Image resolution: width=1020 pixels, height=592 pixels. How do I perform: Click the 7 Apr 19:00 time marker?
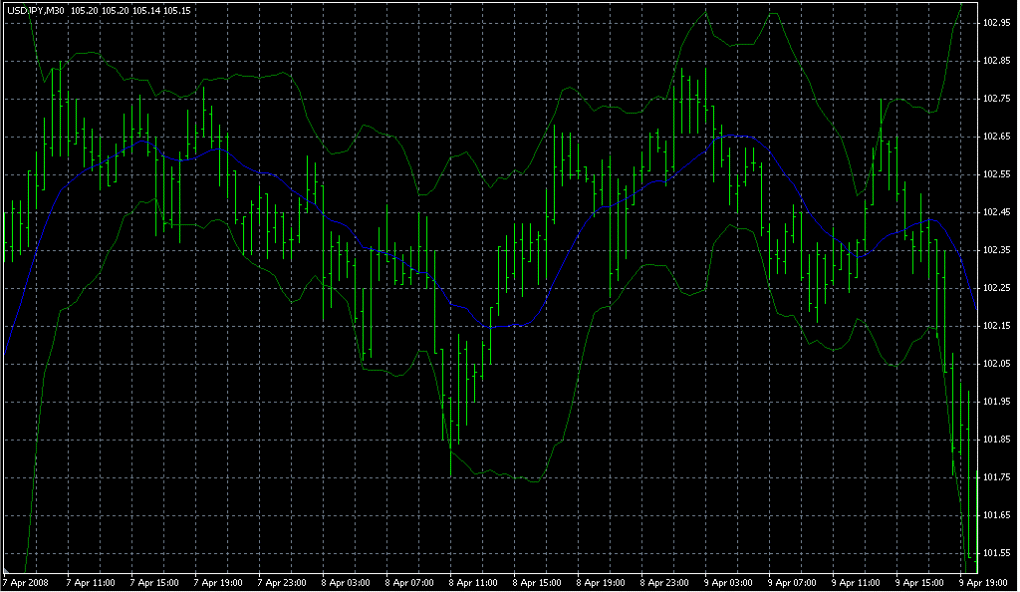[218, 582]
